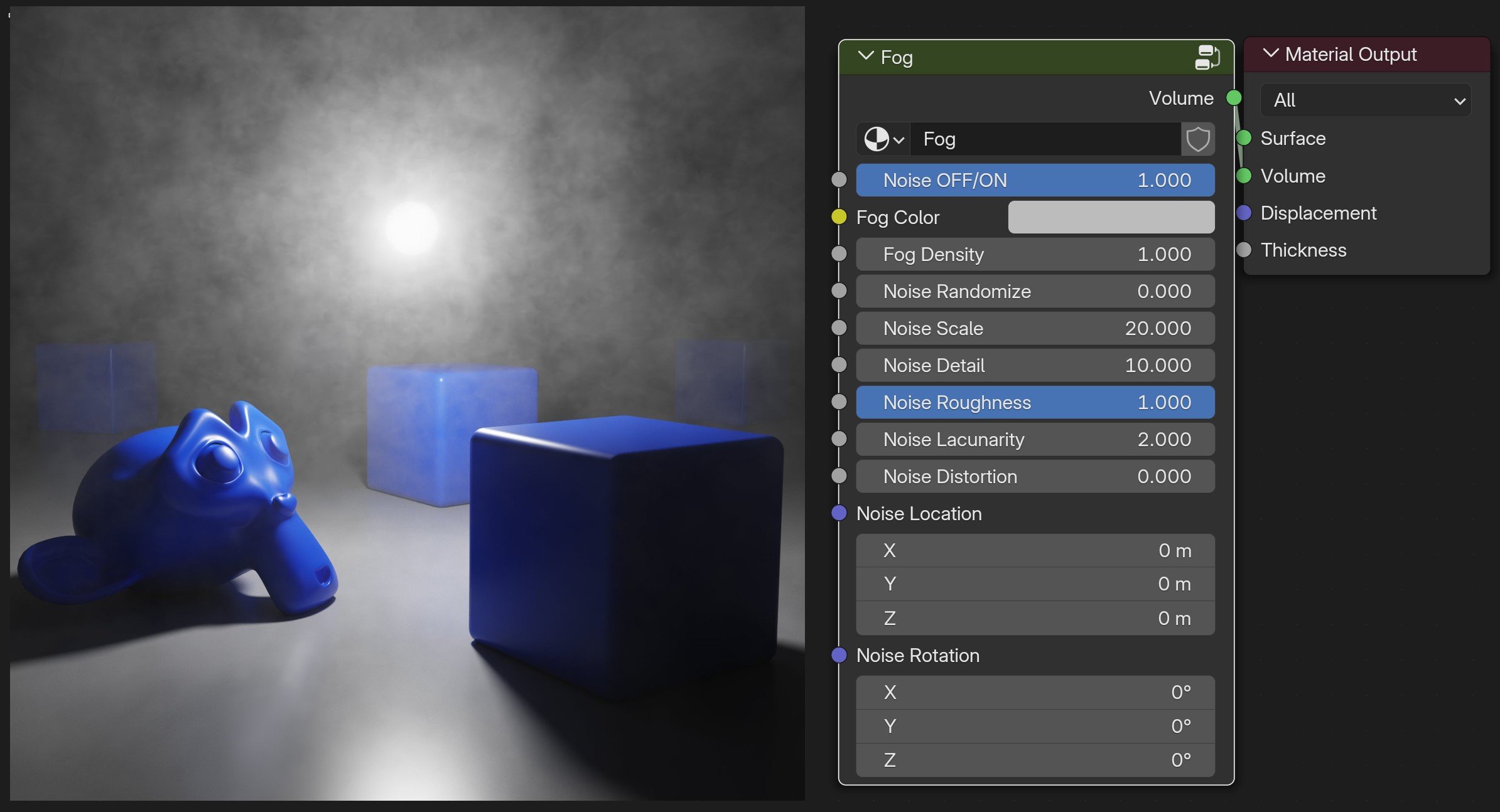
Task: Open the All target dropdown
Action: click(x=1366, y=100)
